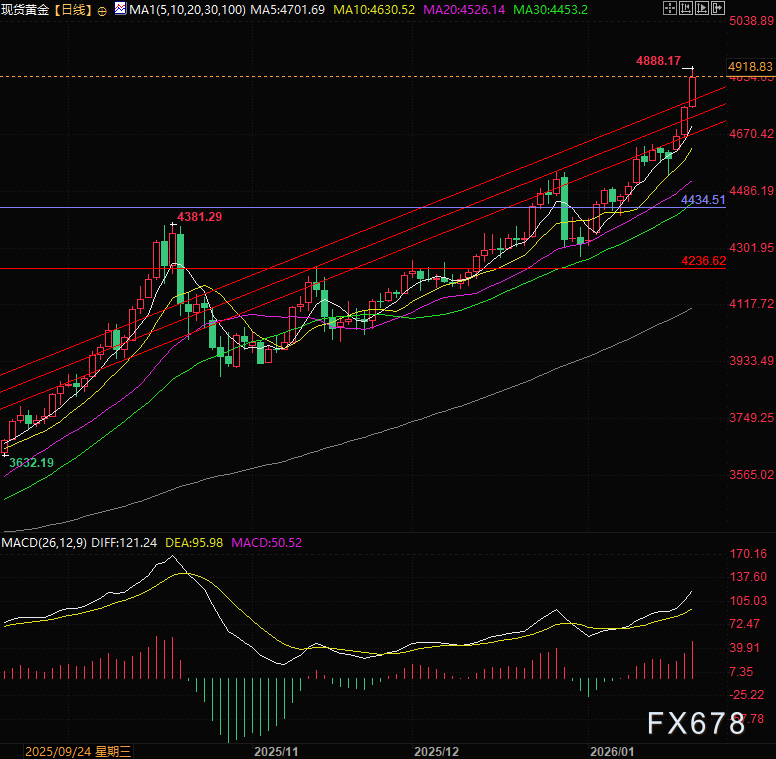776x759 pixels.
Task: Click the FX678 watermark logo
Action: (x=696, y=722)
